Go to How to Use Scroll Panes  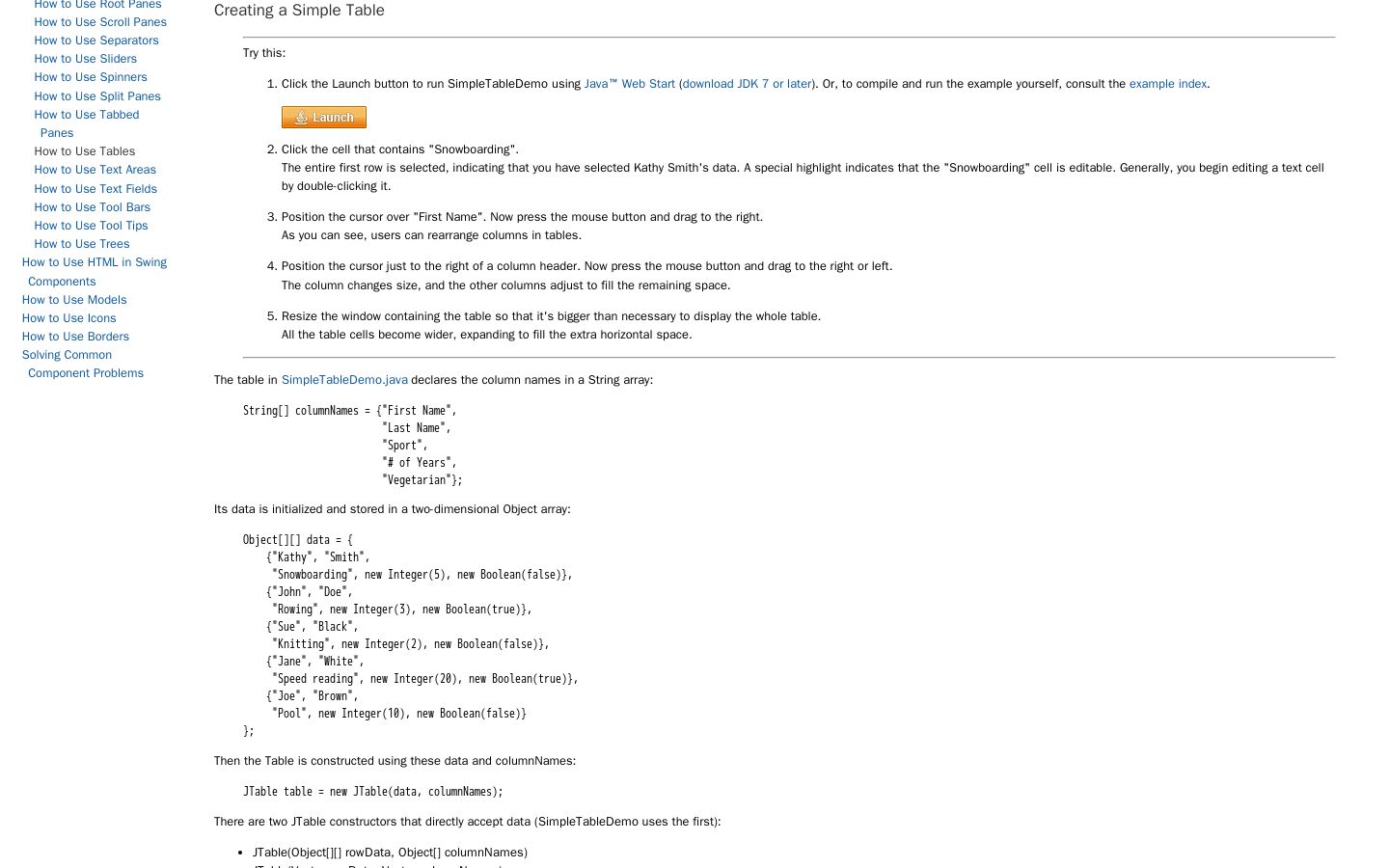pos(100,22)
